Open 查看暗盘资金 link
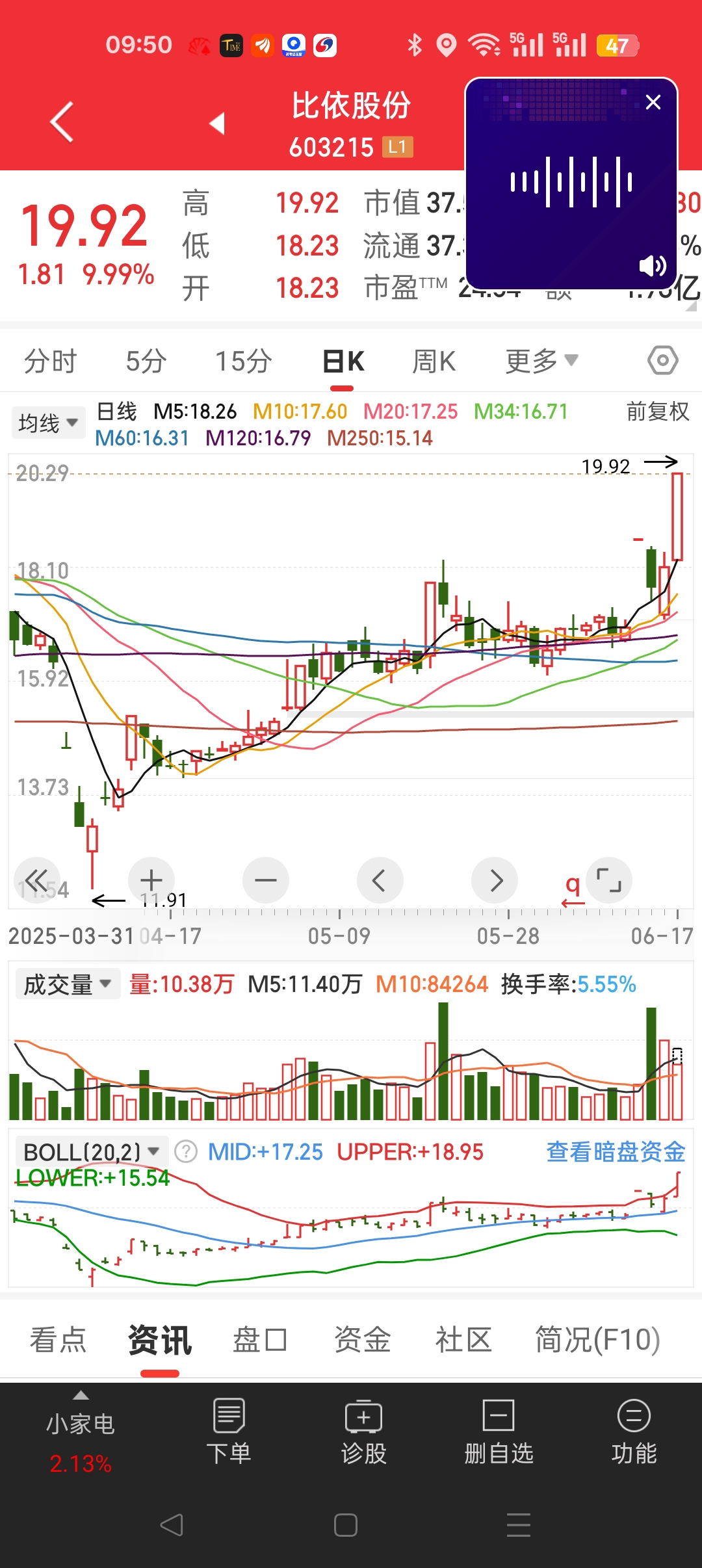 click(x=616, y=1152)
